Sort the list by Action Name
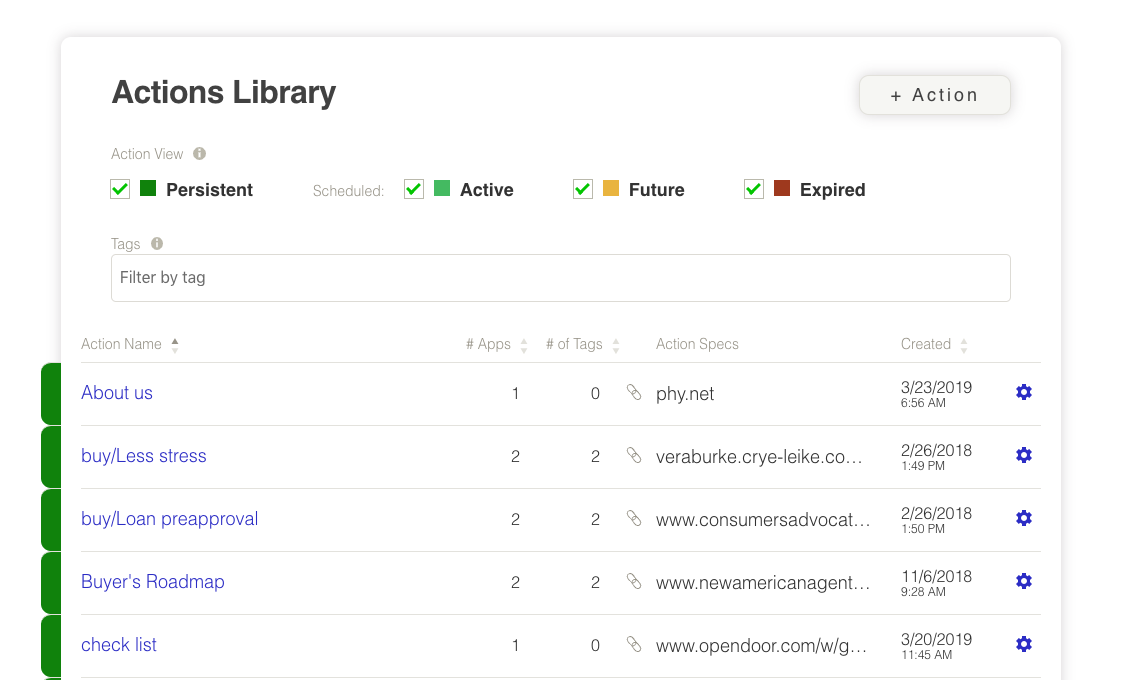 tap(175, 345)
